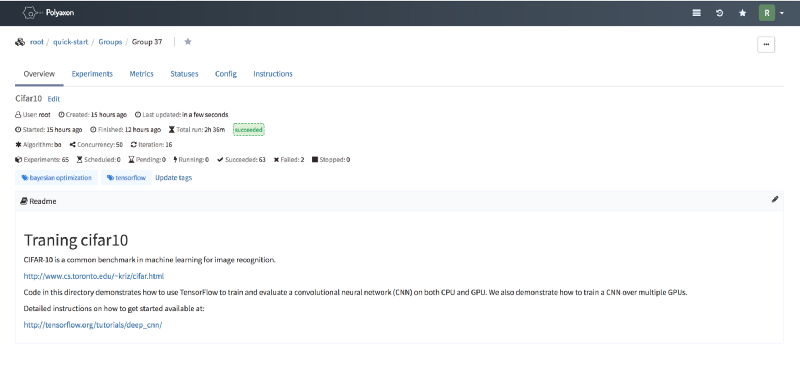Click Update tags link
Screen dimensions: 800x366
coord(173,178)
